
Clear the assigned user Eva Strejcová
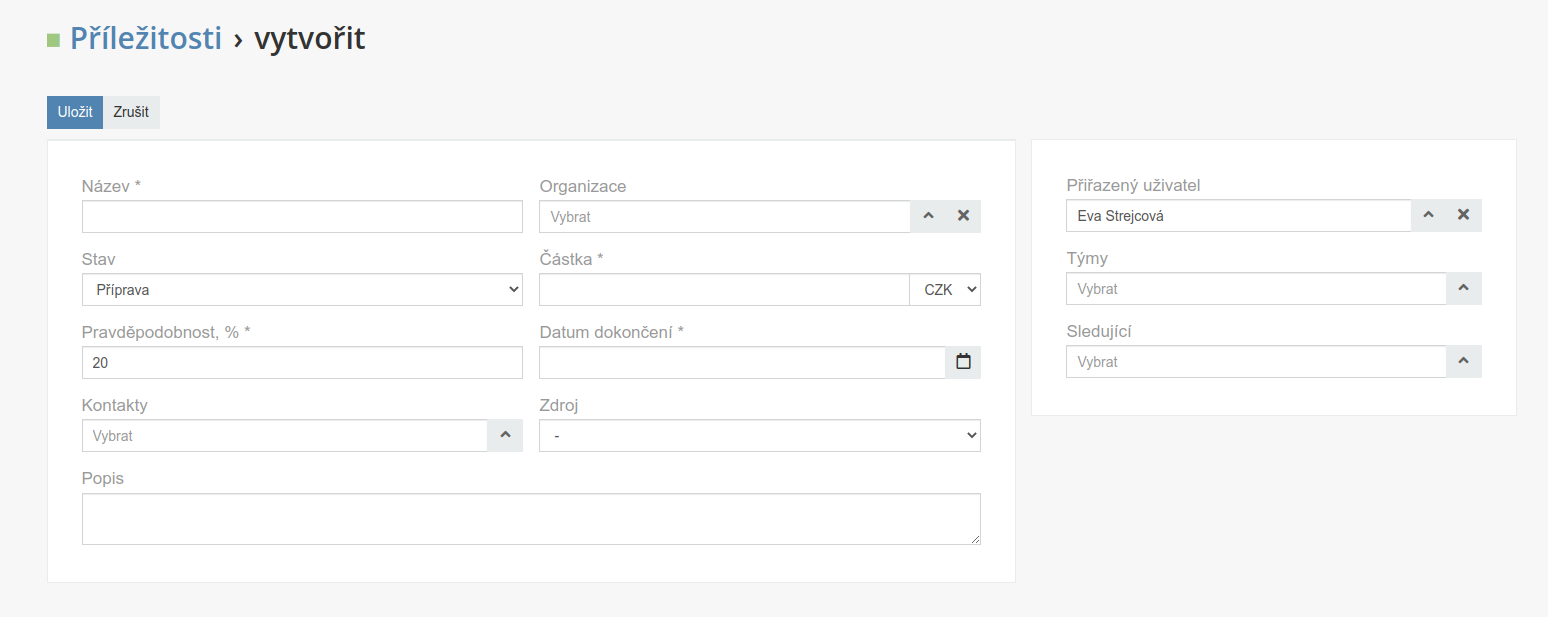[x=1463, y=215]
